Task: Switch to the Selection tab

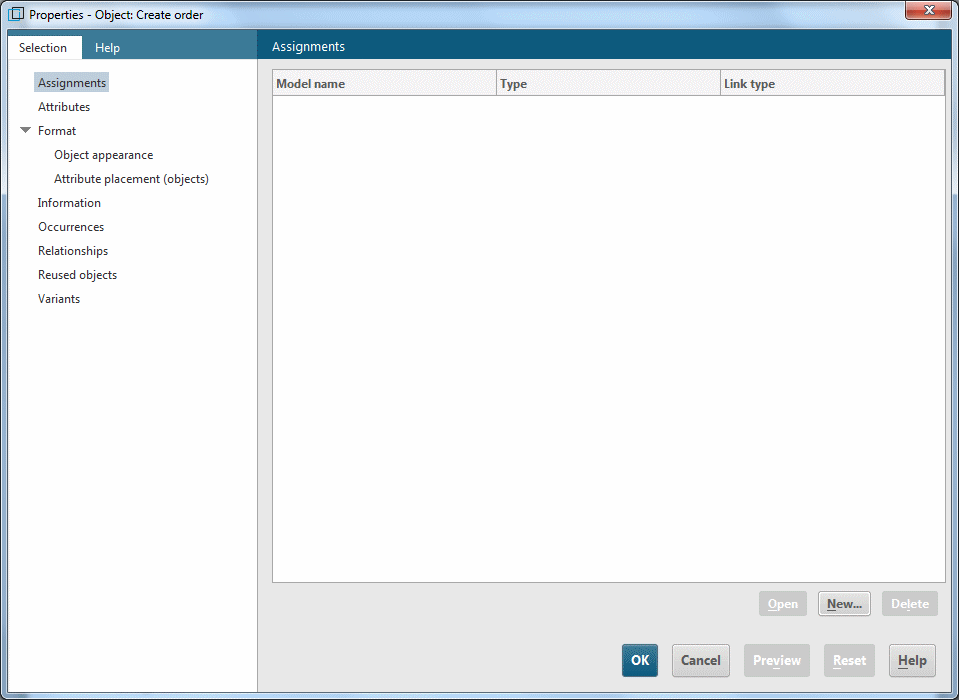Action: pos(44,48)
